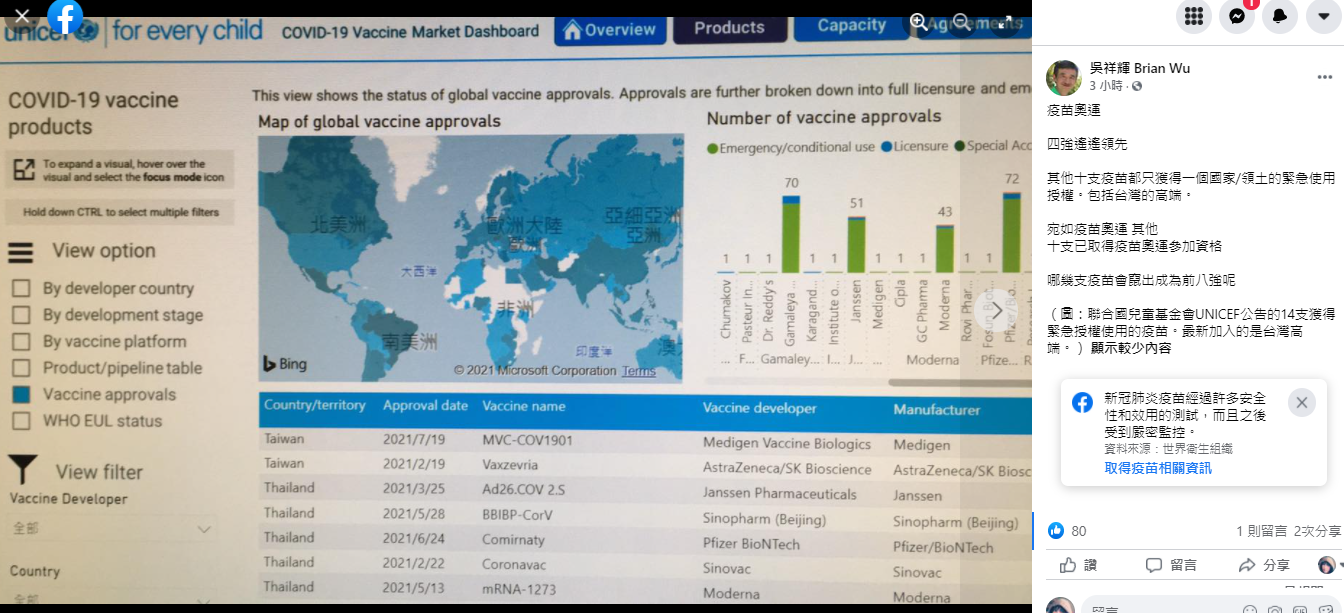This screenshot has width=1344, height=613.
Task: Enter fullscreen photo view
Action: [x=1004, y=21]
